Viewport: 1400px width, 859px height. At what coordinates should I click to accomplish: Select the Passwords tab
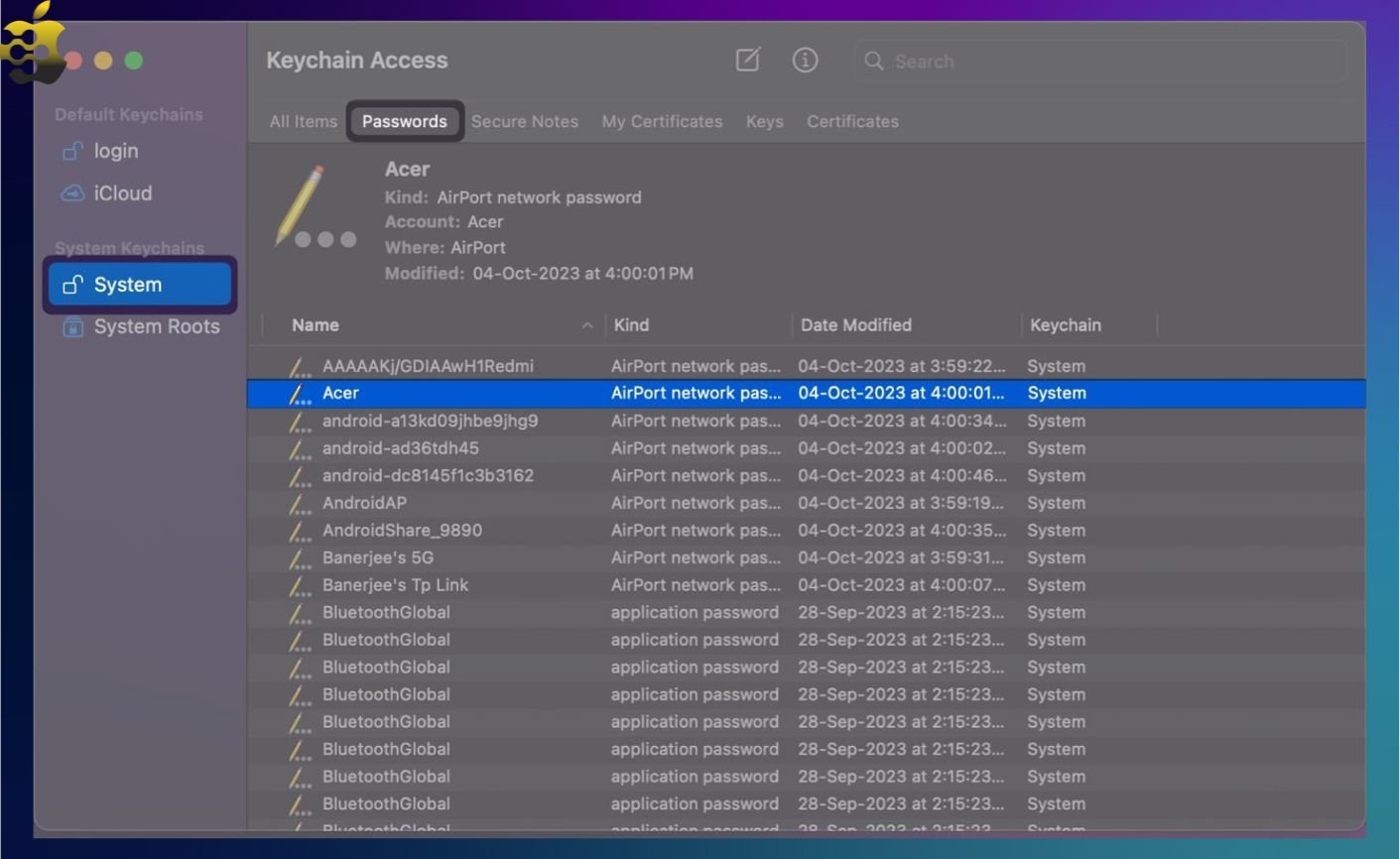405,121
